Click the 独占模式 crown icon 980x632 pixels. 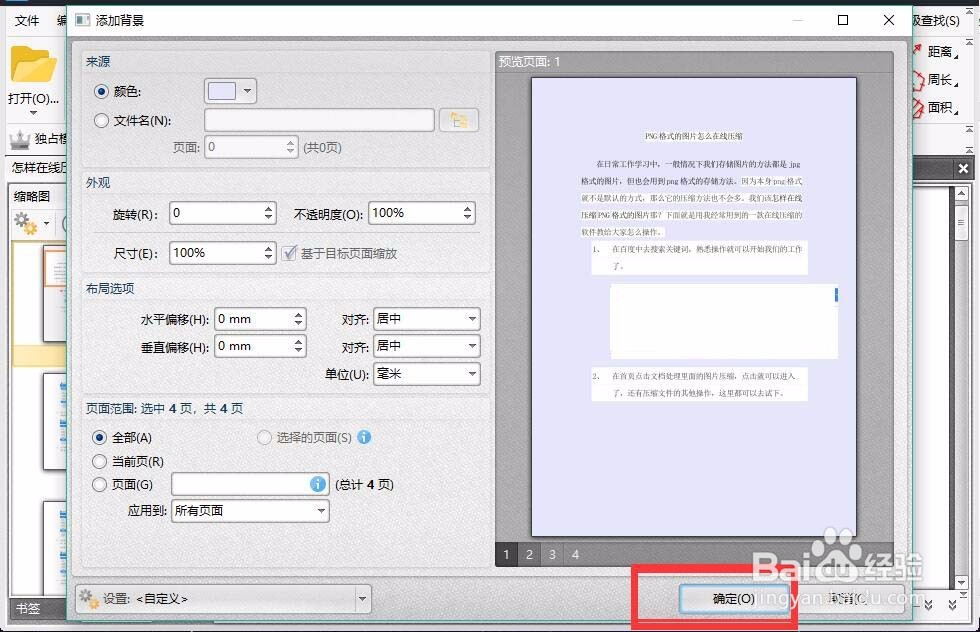tap(20, 141)
